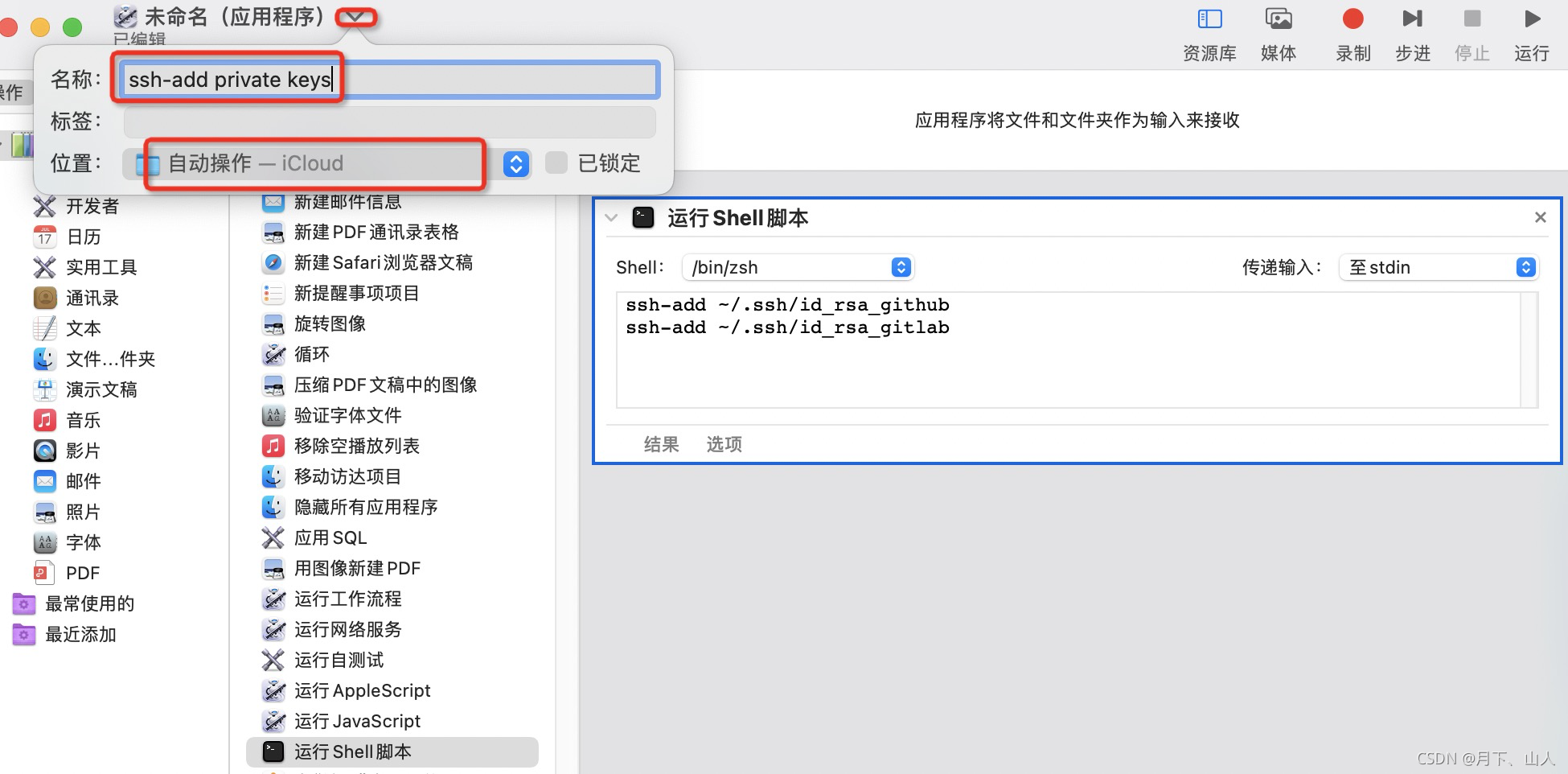1568x774 pixels.
Task: Open the 最近添加 smart folder
Action: pos(80,634)
